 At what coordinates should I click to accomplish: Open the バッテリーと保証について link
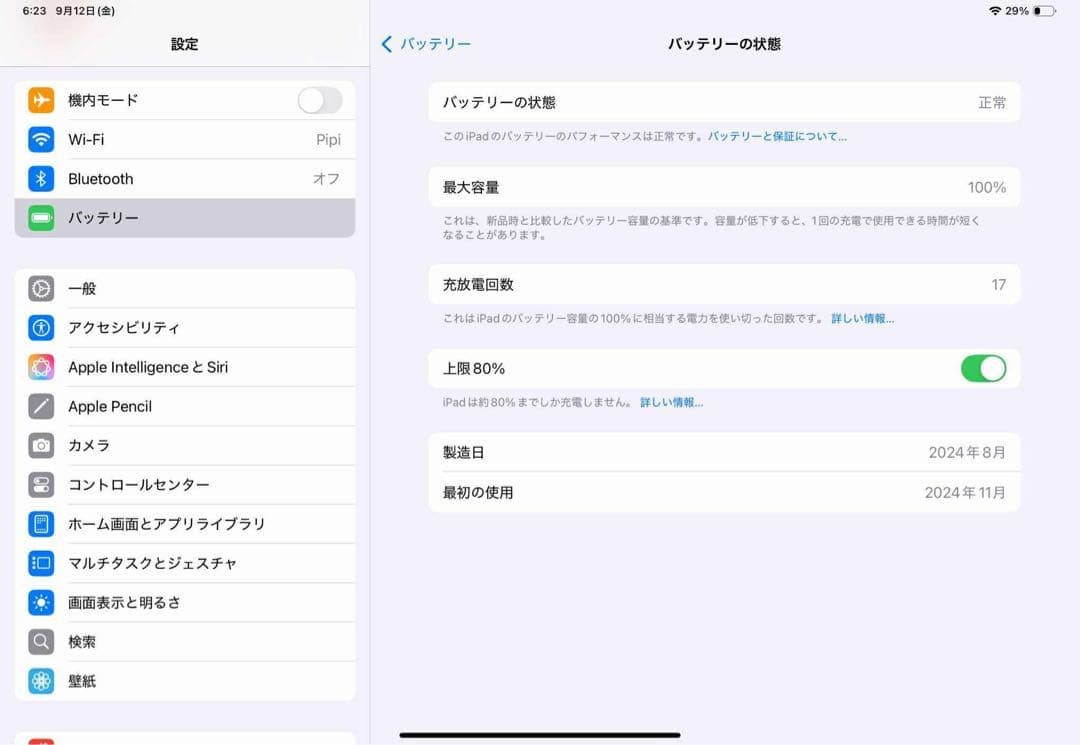(x=775, y=135)
